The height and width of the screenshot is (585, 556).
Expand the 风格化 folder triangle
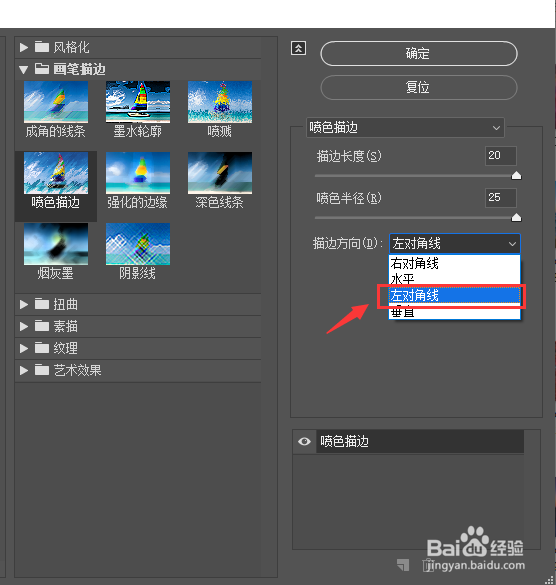[x=24, y=47]
